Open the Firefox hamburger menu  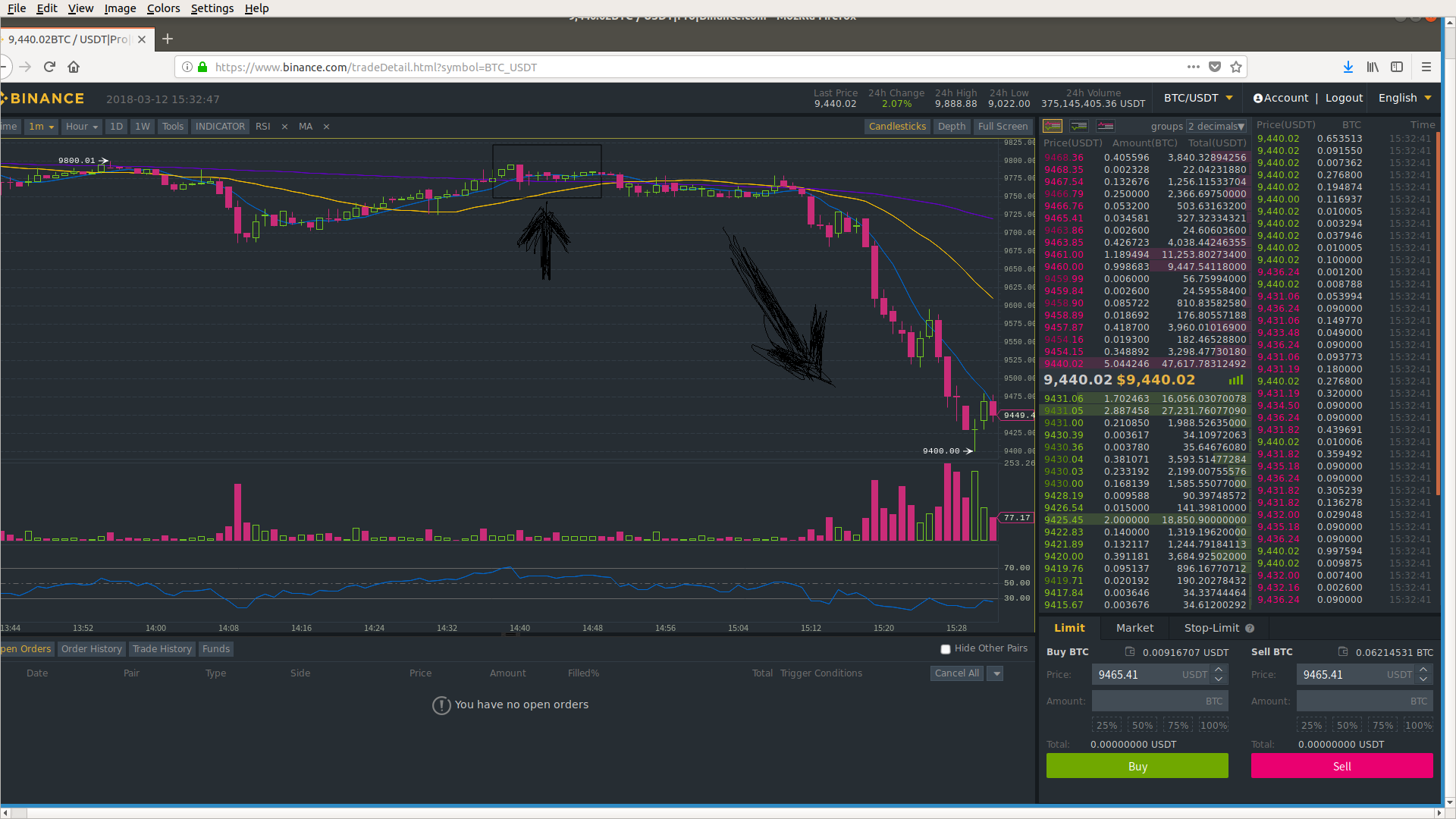pos(1426,67)
